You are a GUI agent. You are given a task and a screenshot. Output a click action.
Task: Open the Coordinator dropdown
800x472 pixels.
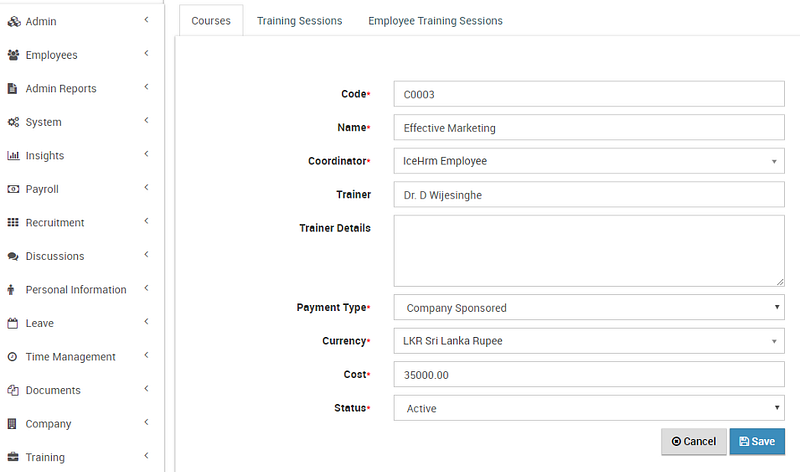(589, 161)
